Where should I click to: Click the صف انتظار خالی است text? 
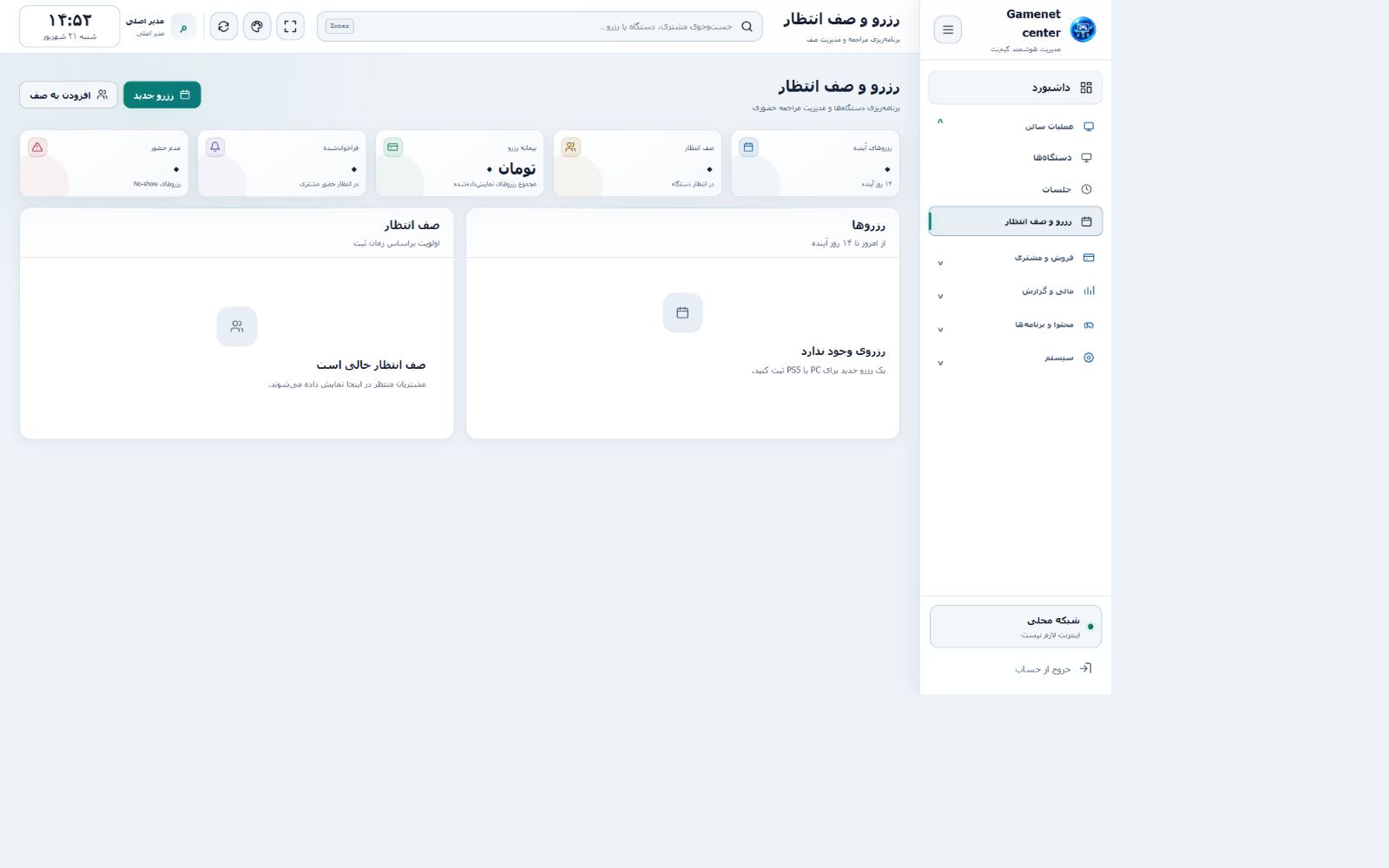(372, 365)
